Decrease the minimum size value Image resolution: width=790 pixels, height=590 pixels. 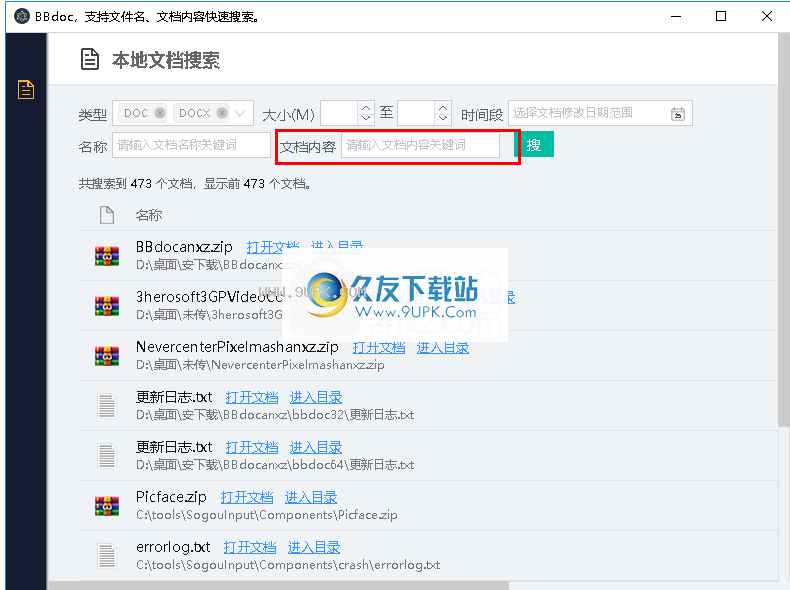(366, 119)
